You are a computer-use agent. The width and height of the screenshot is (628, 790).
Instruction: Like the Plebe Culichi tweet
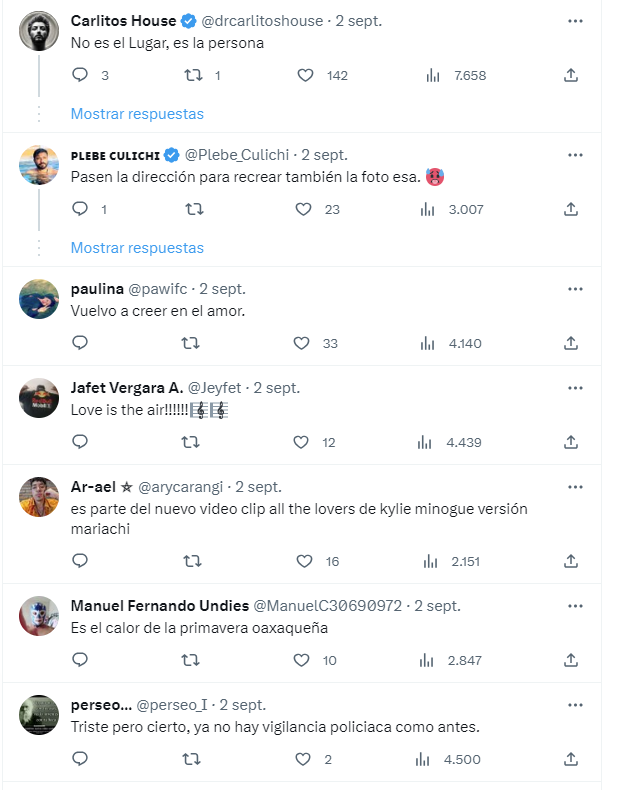point(303,209)
